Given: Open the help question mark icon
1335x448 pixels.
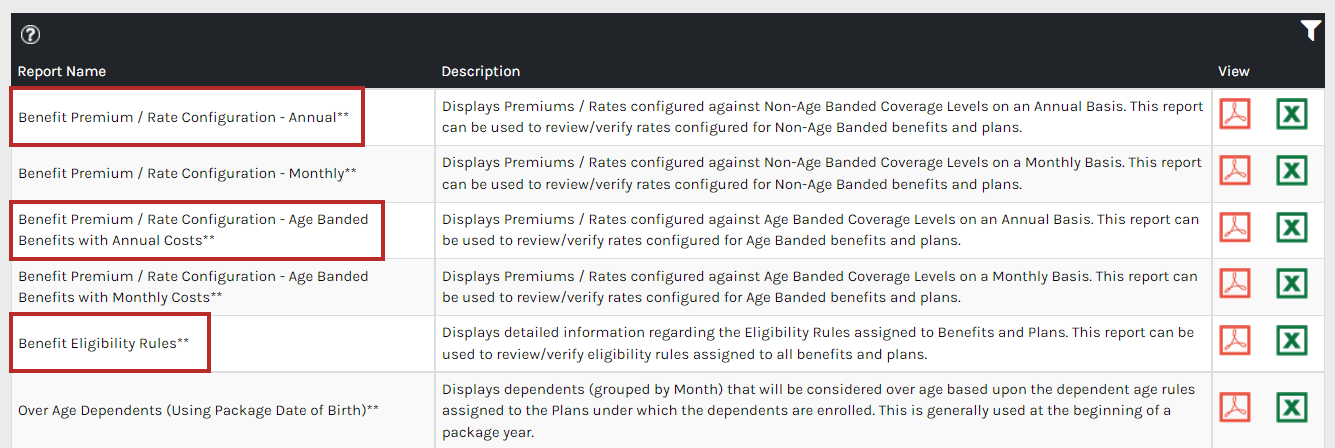Looking at the screenshot, I should click(31, 35).
